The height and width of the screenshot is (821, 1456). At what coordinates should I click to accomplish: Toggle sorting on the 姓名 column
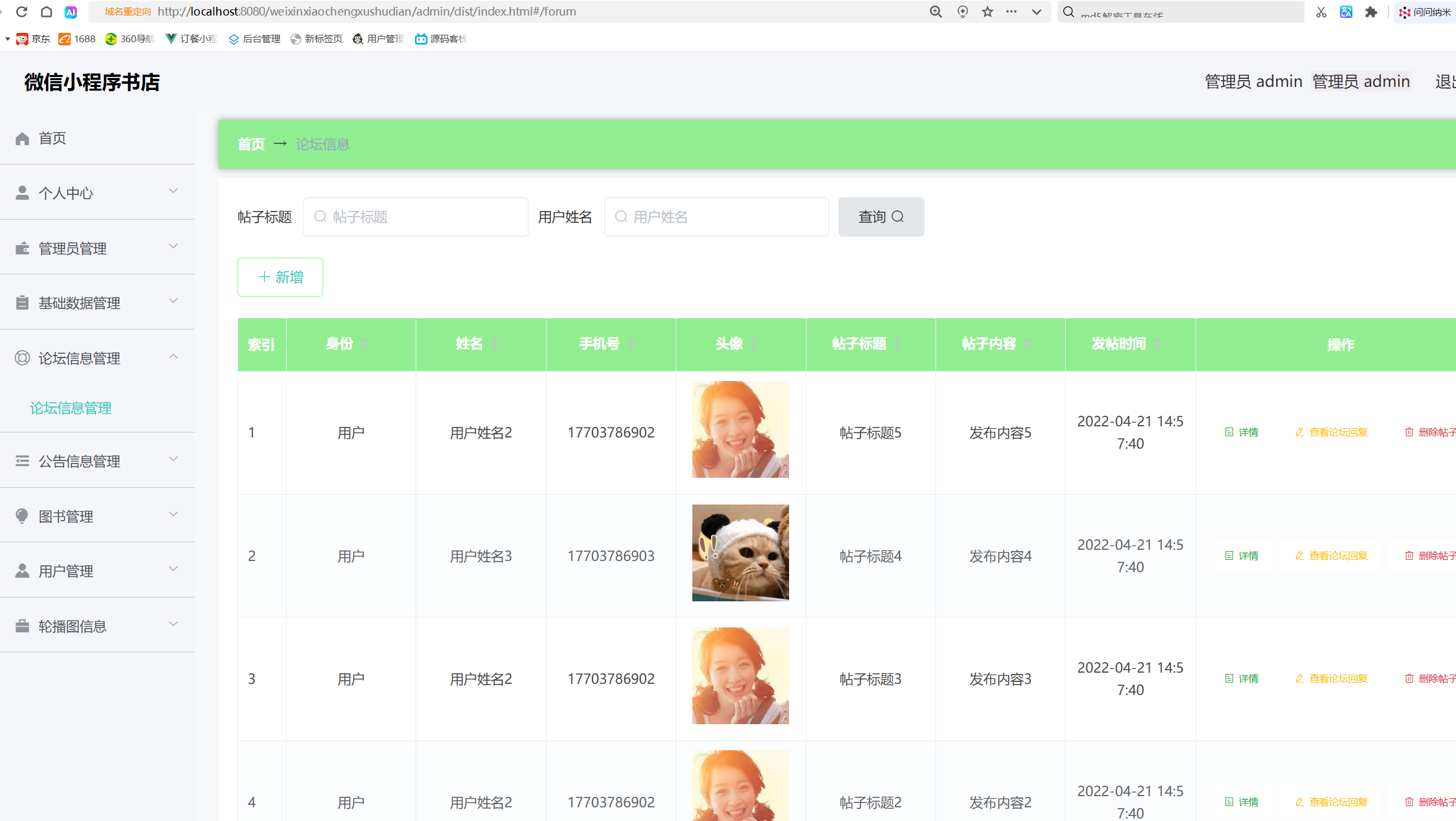click(494, 343)
